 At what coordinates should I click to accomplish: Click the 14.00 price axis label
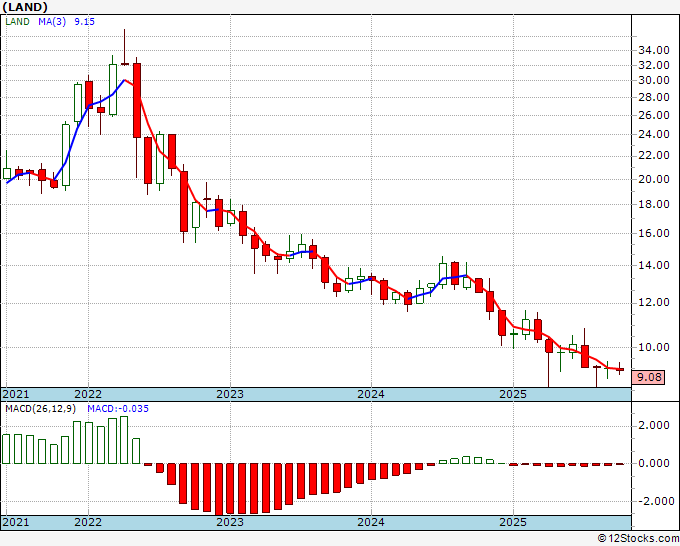pyautogui.click(x=654, y=265)
